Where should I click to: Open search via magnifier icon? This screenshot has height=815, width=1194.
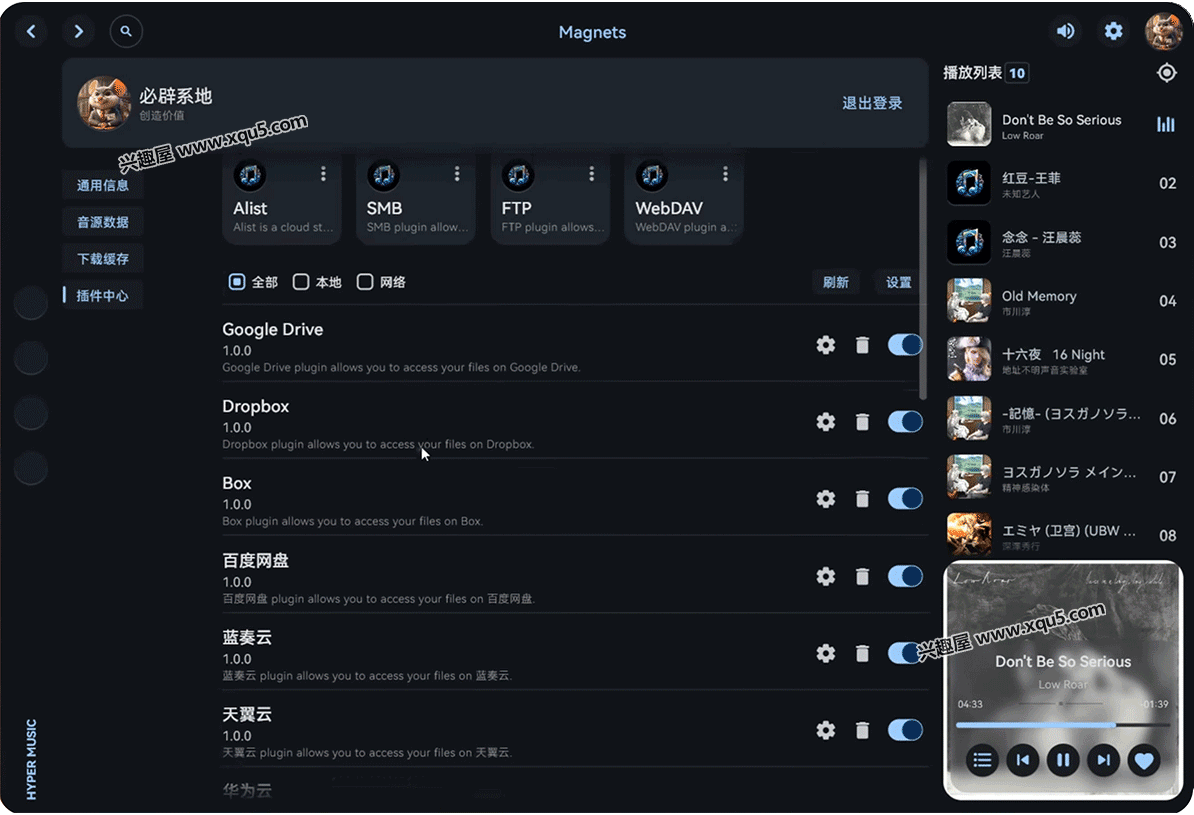click(126, 31)
